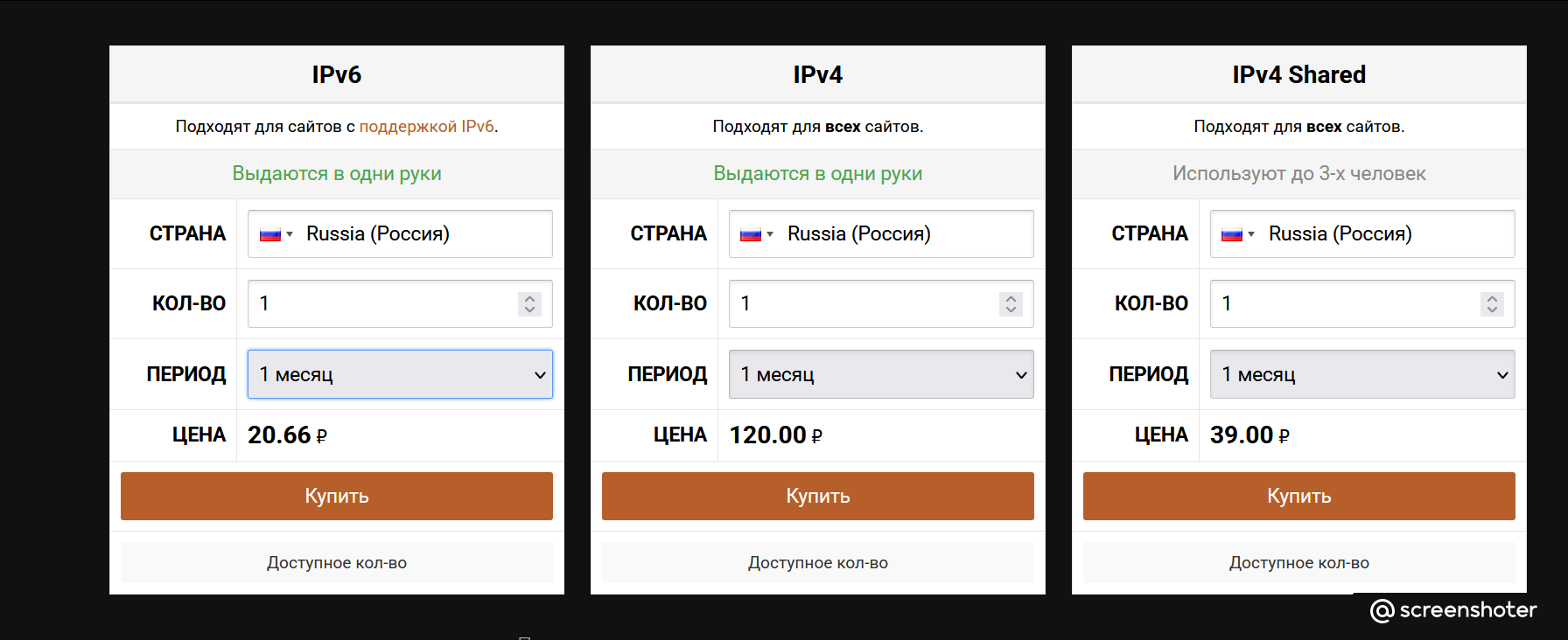Click quantity spinner arrows in IPv4 card

click(1011, 303)
